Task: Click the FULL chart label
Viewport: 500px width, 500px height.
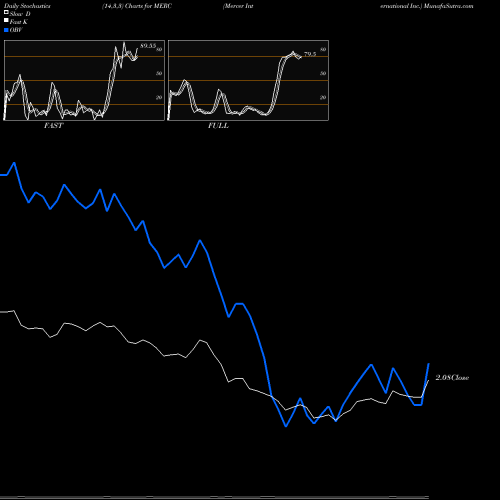Action: [218, 126]
